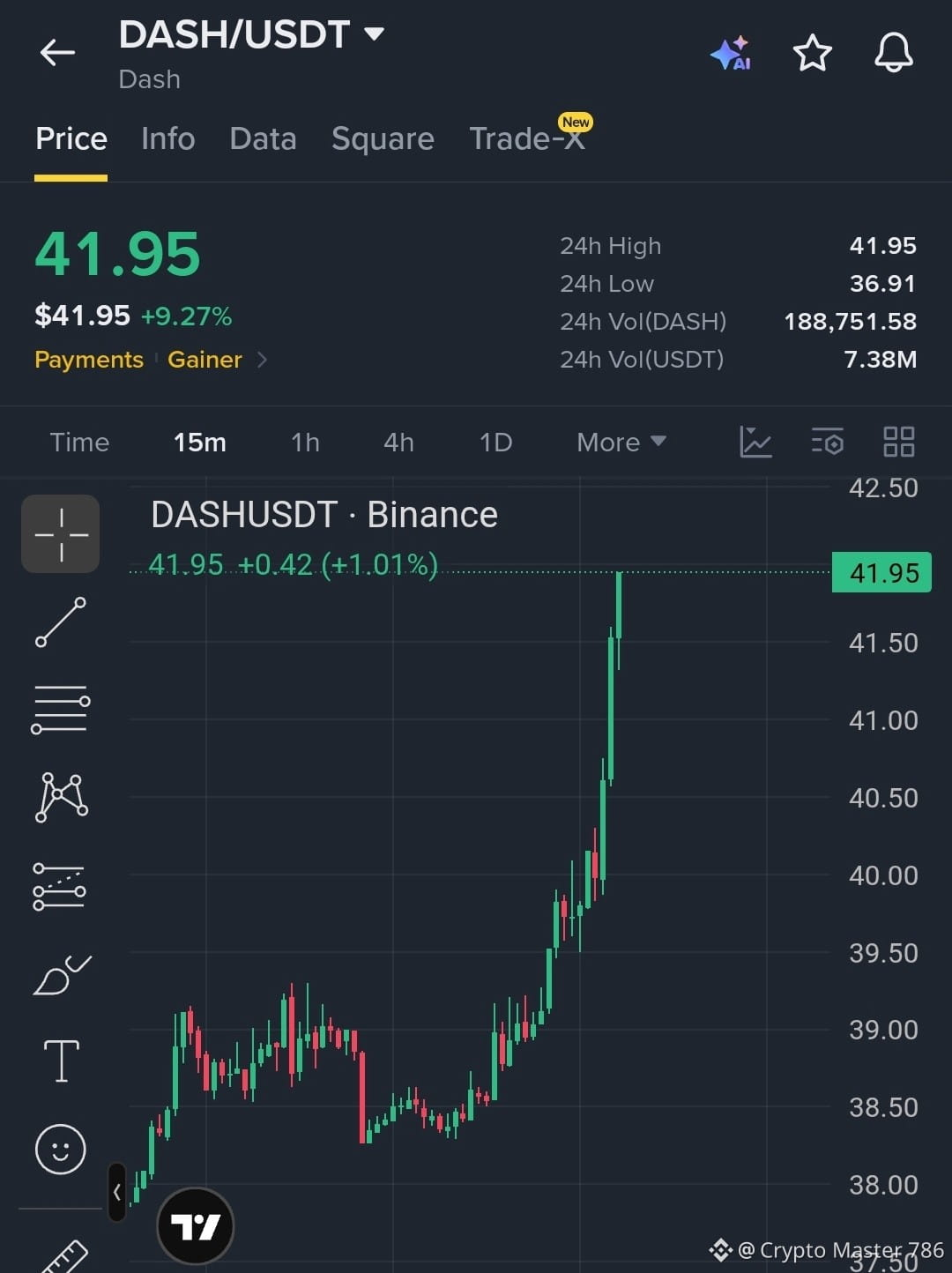Viewport: 952px width, 1273px height.
Task: Open price alert bell icon
Action: coord(893,53)
